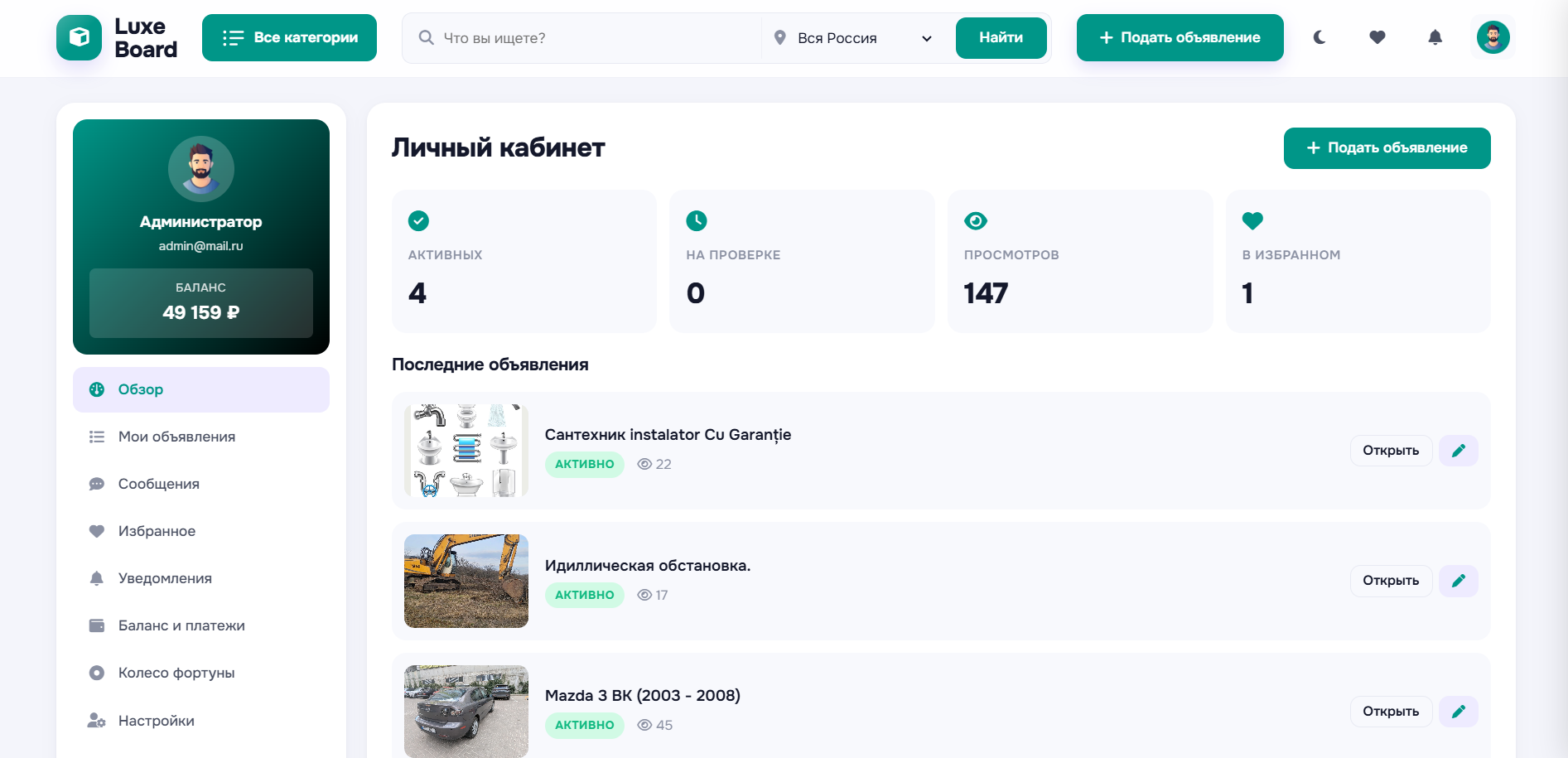Click the Luxe Board brand name text

146,38
